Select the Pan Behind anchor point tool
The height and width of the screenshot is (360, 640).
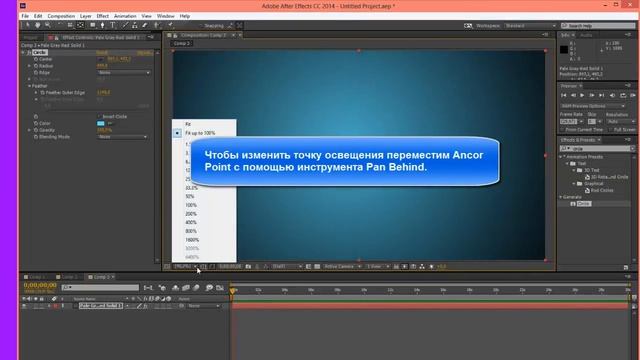pos(80,25)
